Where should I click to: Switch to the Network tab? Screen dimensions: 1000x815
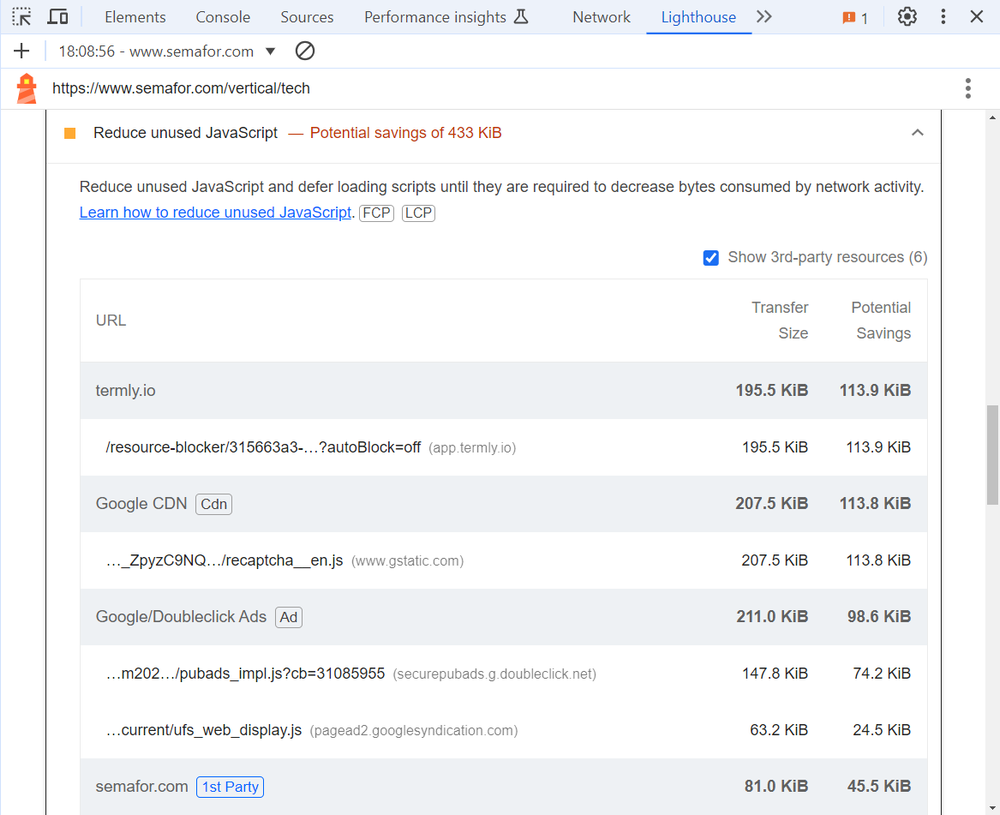(601, 17)
